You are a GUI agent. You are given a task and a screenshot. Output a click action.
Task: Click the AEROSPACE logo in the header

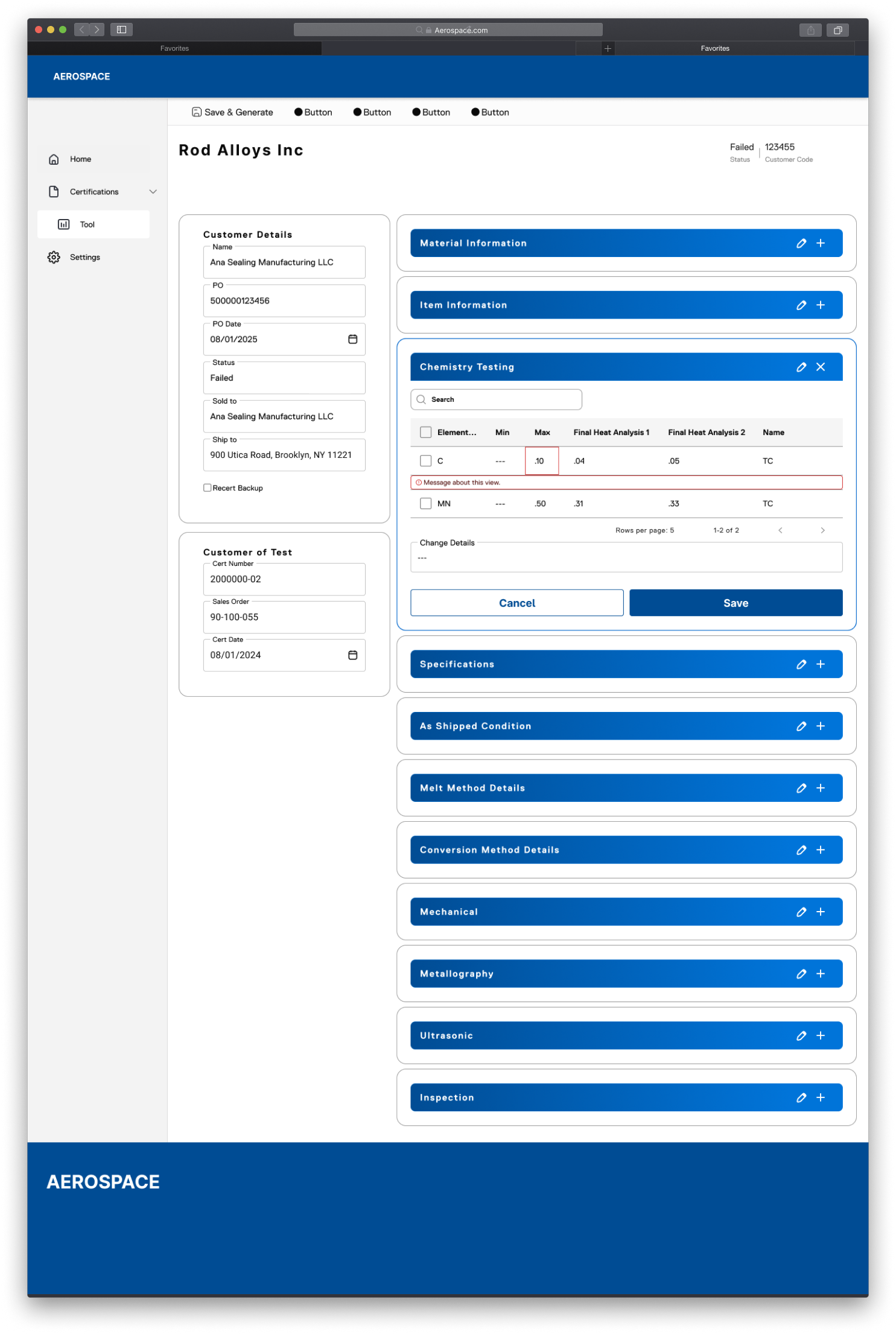(81, 77)
